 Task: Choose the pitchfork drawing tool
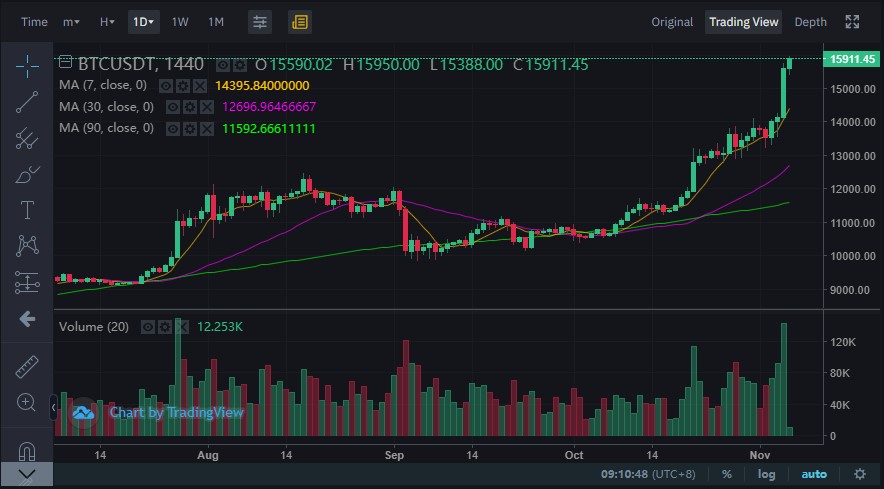(x=26, y=138)
